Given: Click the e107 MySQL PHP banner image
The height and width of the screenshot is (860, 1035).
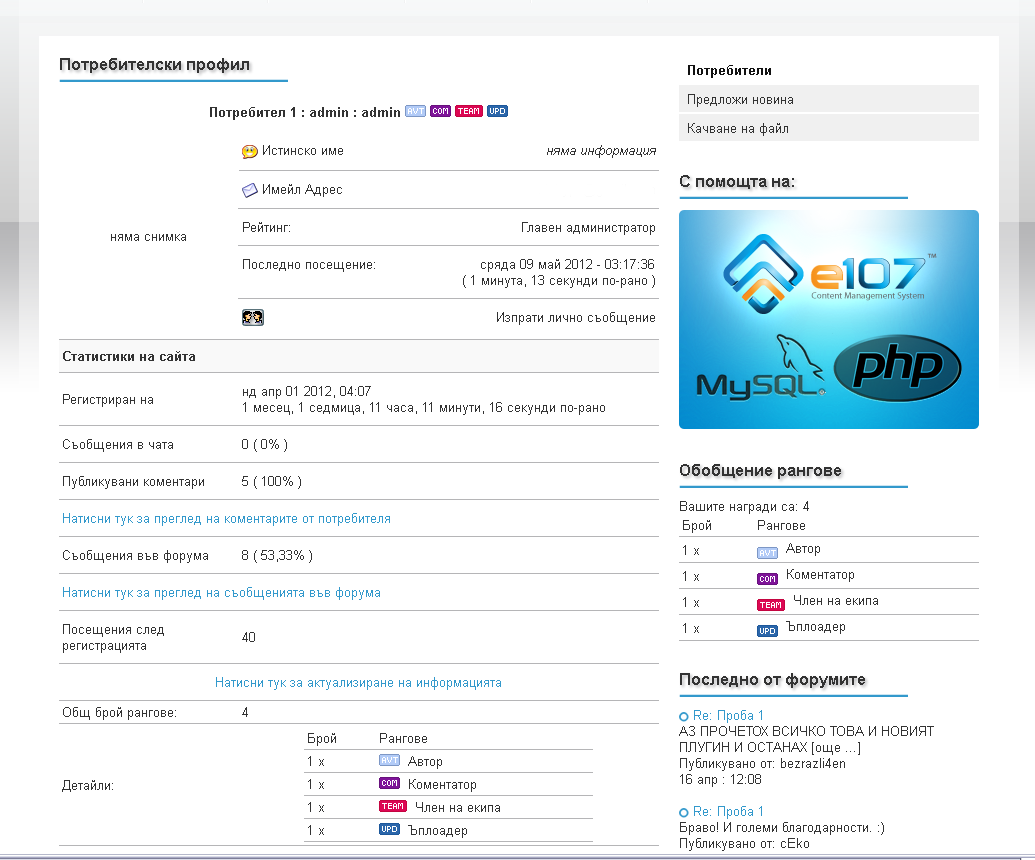Looking at the screenshot, I should point(828,318).
